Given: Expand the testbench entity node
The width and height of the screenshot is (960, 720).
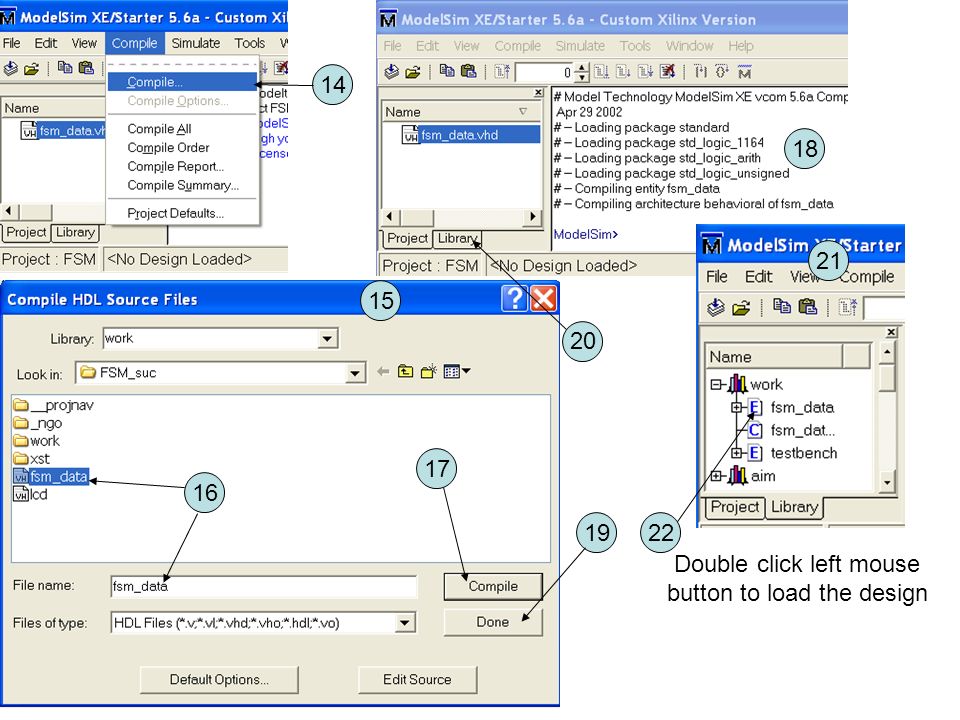Looking at the screenshot, I should 737,453.
